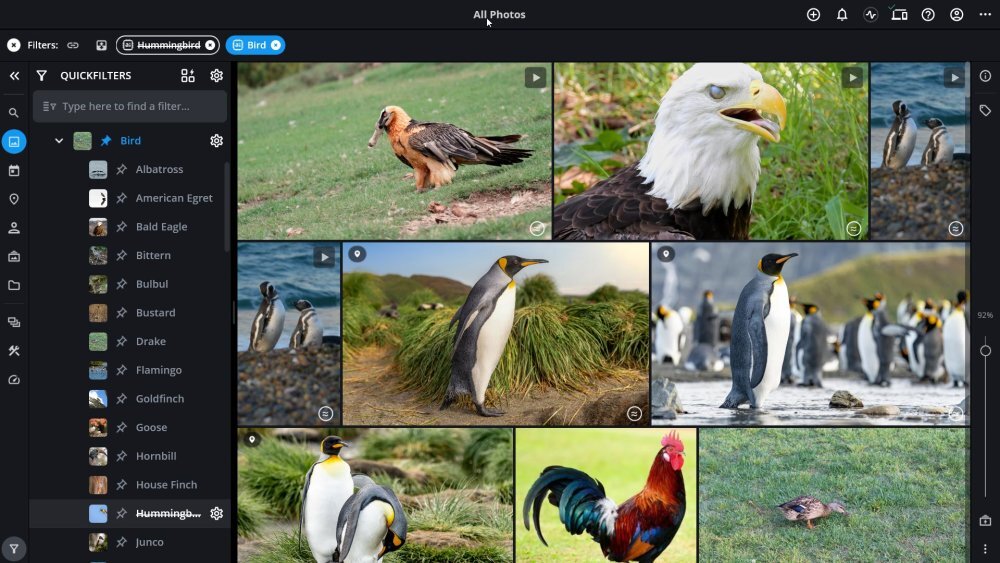The height and width of the screenshot is (563, 1000).
Task: Click the add (plus) icon in top bar
Action: [813, 15]
